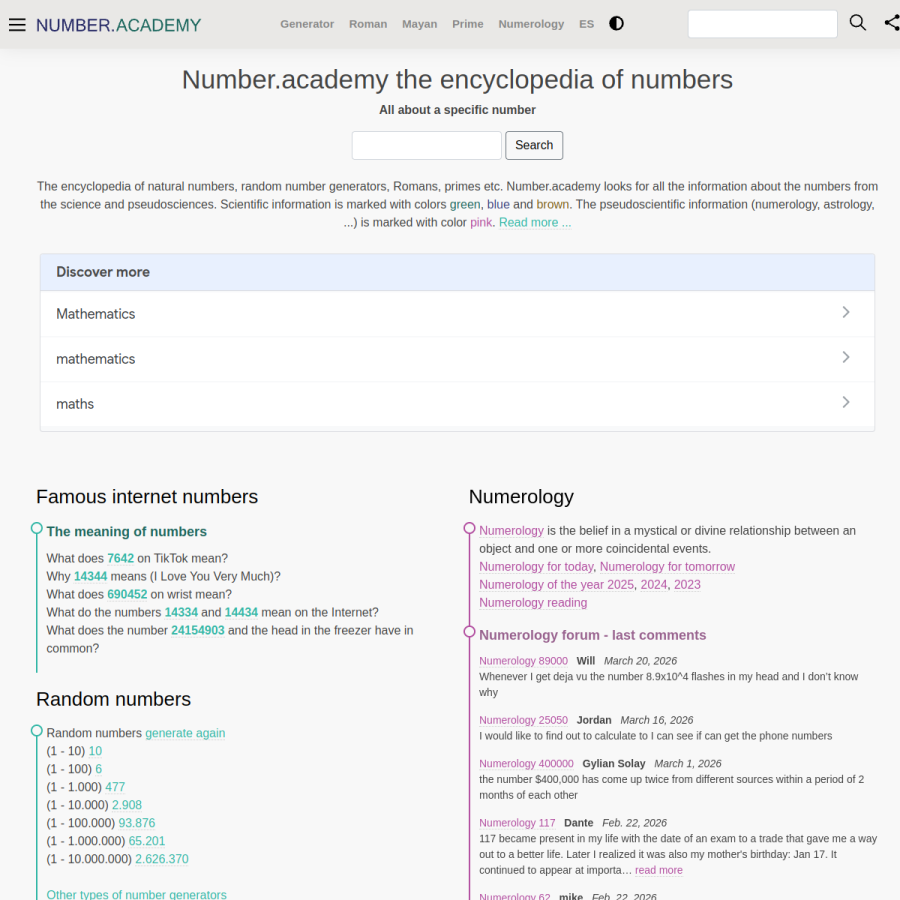The image size is (900, 900).
Task: Open random number 93.876 link
Action: 137,823
